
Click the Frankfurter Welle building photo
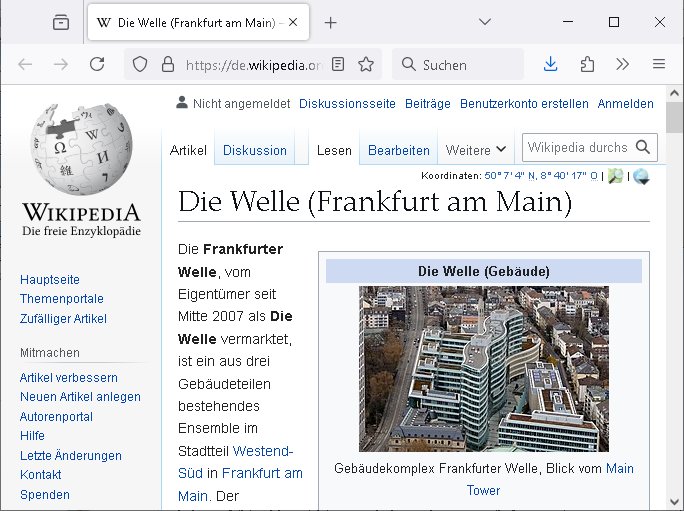point(484,368)
